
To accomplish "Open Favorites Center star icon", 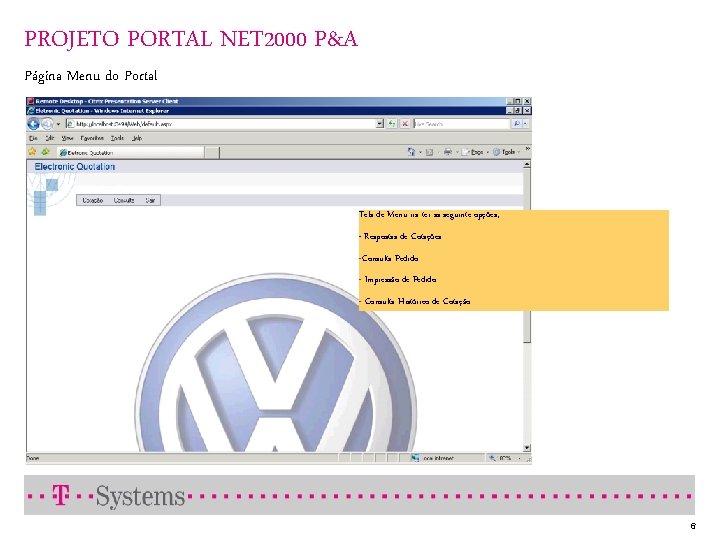I will pos(32,152).
